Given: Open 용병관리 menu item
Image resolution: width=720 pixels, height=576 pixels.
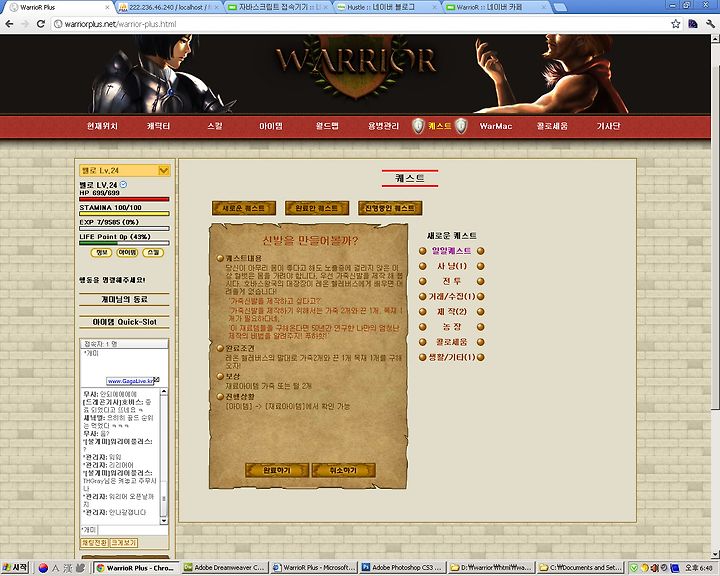Looking at the screenshot, I should (383, 126).
